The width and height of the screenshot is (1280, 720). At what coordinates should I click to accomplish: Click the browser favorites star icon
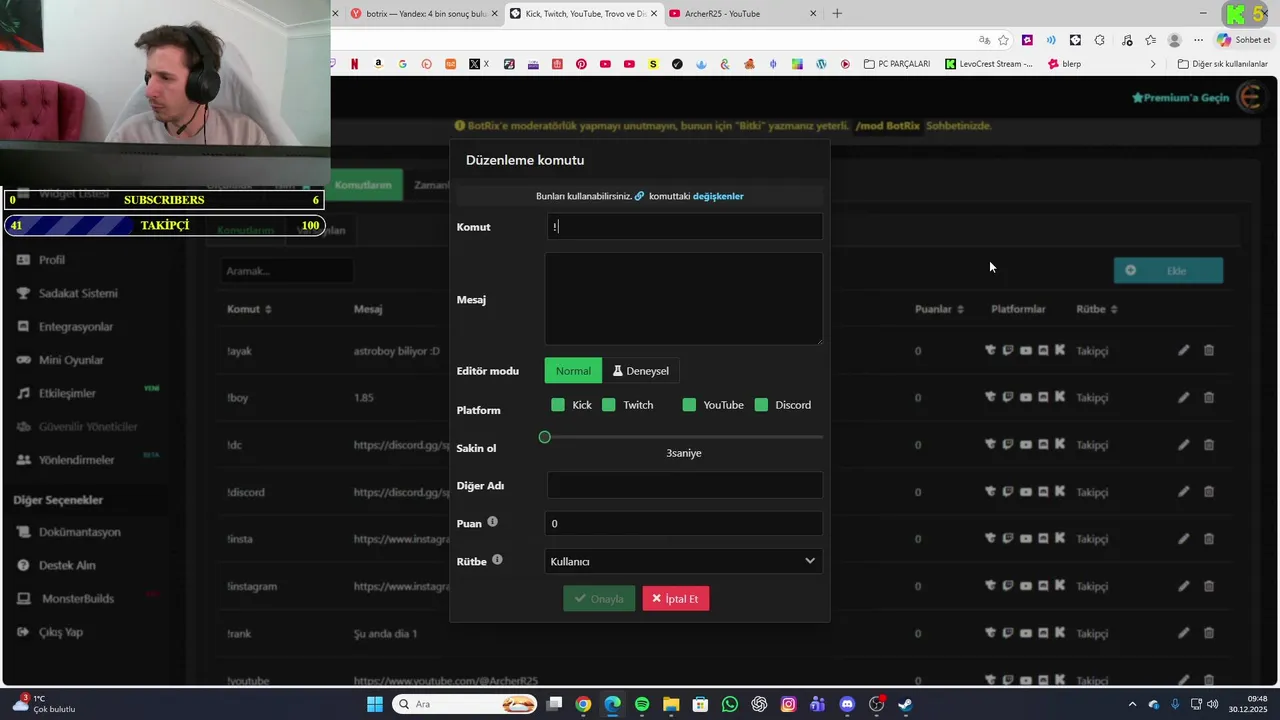pos(1003,40)
